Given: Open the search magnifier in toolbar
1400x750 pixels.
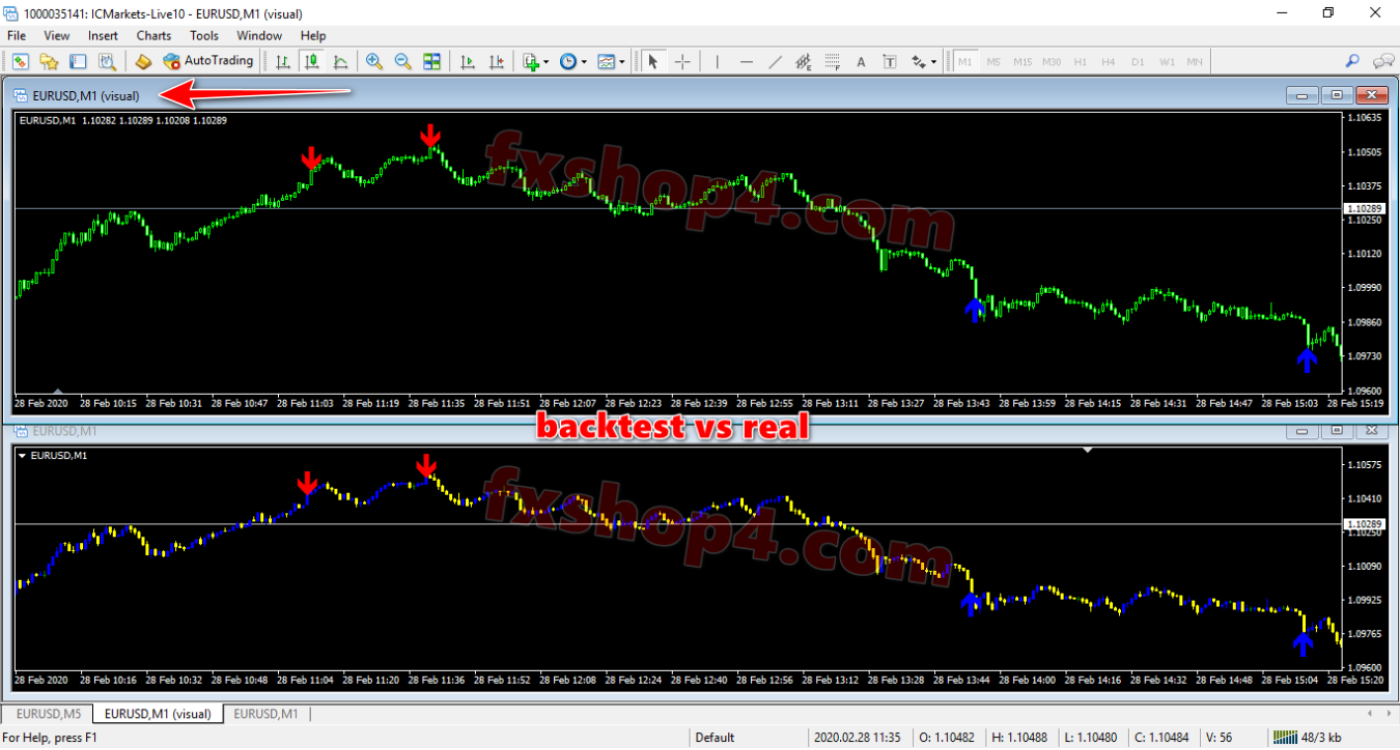Looking at the screenshot, I should 1352,61.
